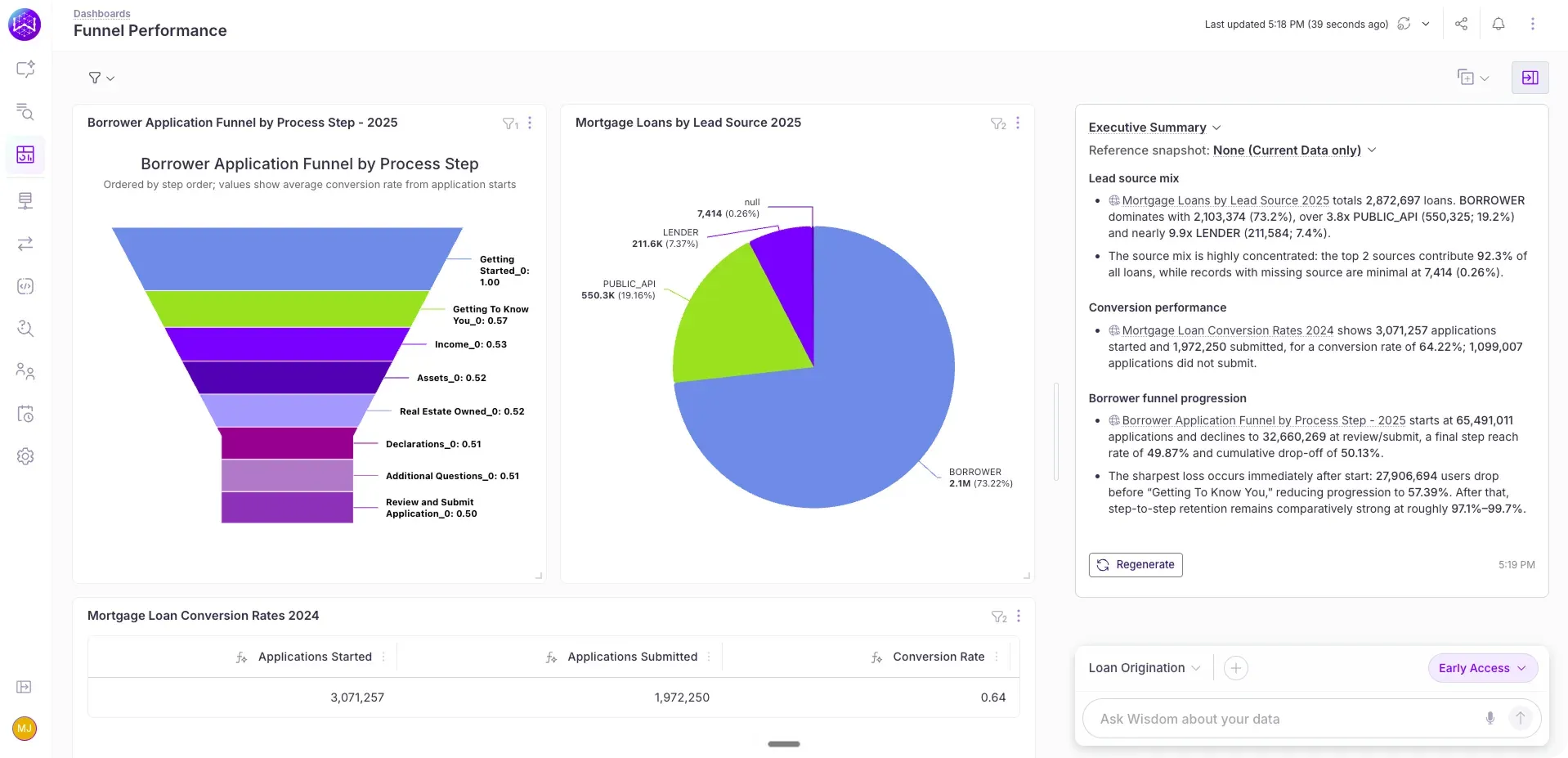Click the side panel divider handle

[1055, 431]
